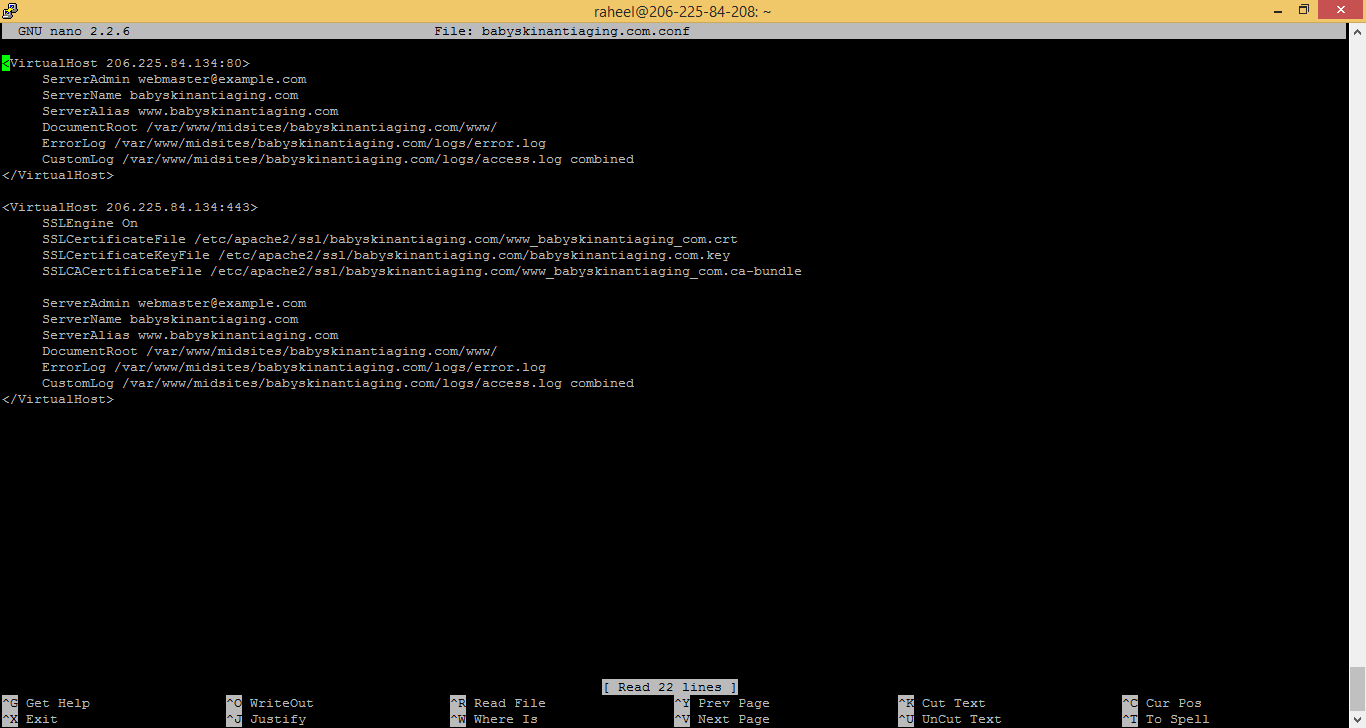Click the Justify shortcut label
Viewport: 1366px width, 728px height.
(x=278, y=719)
